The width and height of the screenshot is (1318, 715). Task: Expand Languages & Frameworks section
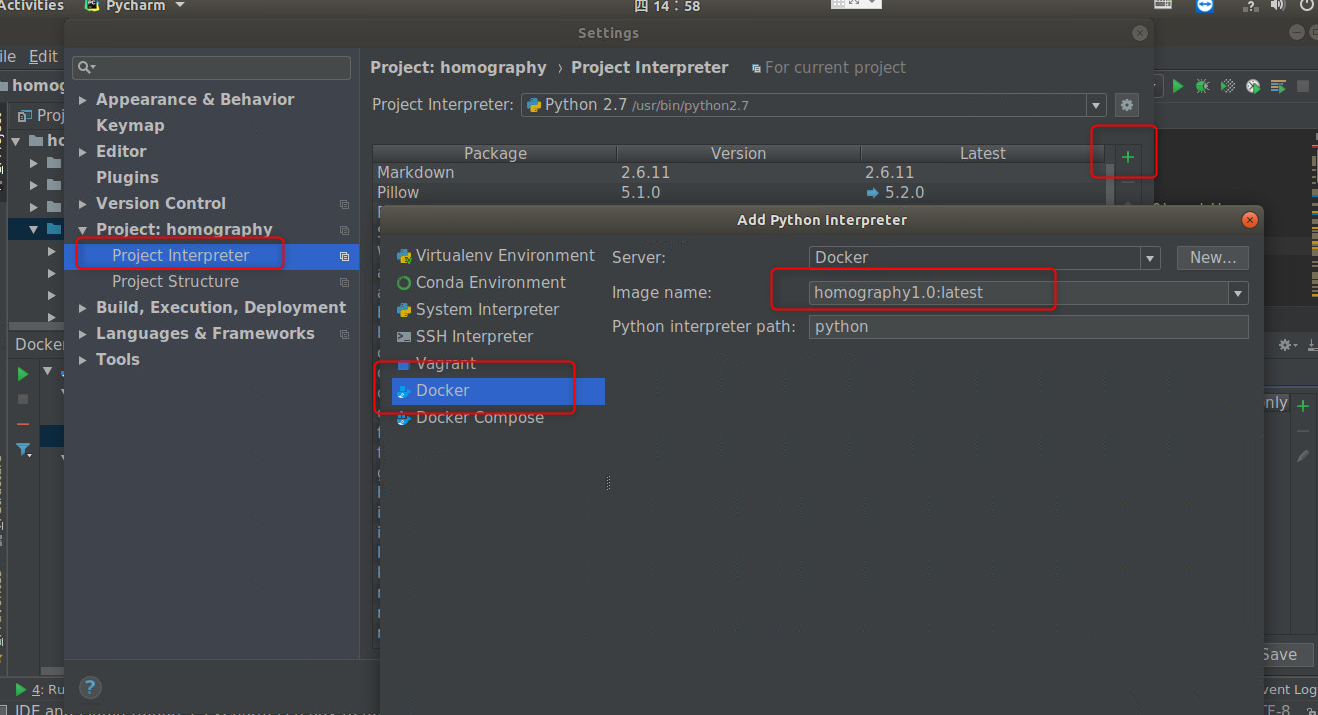point(83,334)
